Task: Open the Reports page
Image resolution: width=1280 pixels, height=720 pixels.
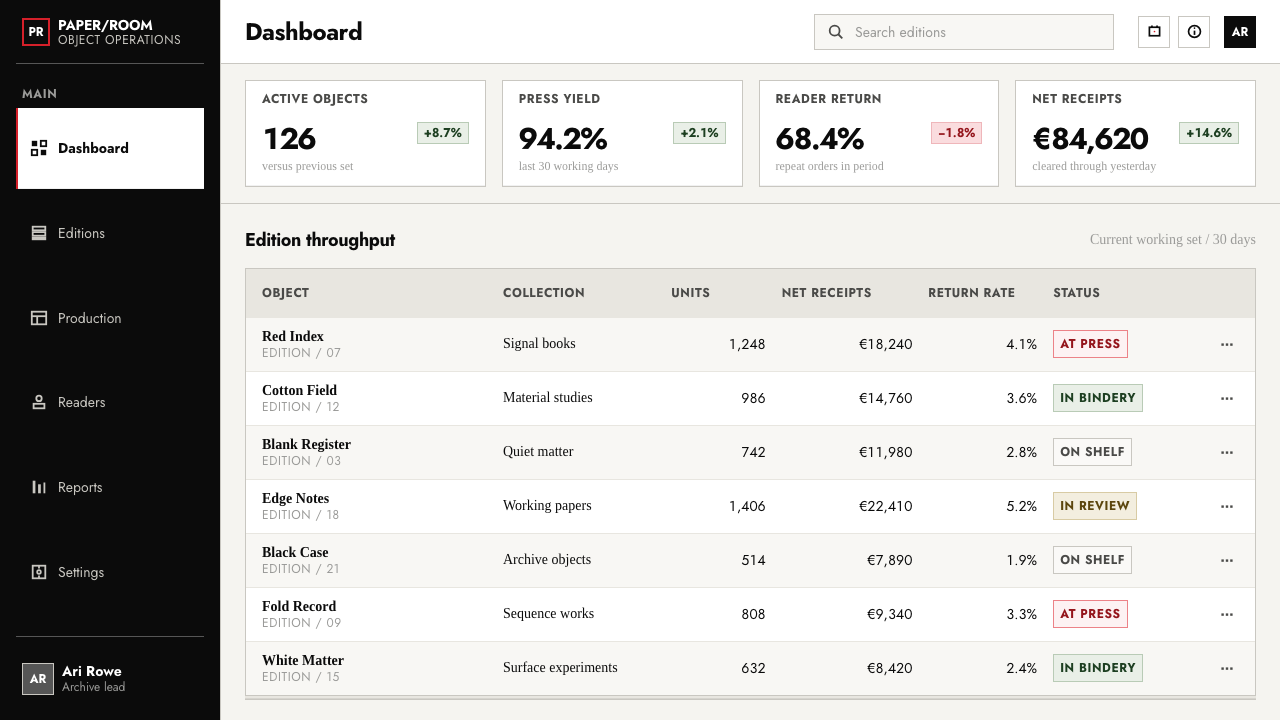Action: point(110,487)
